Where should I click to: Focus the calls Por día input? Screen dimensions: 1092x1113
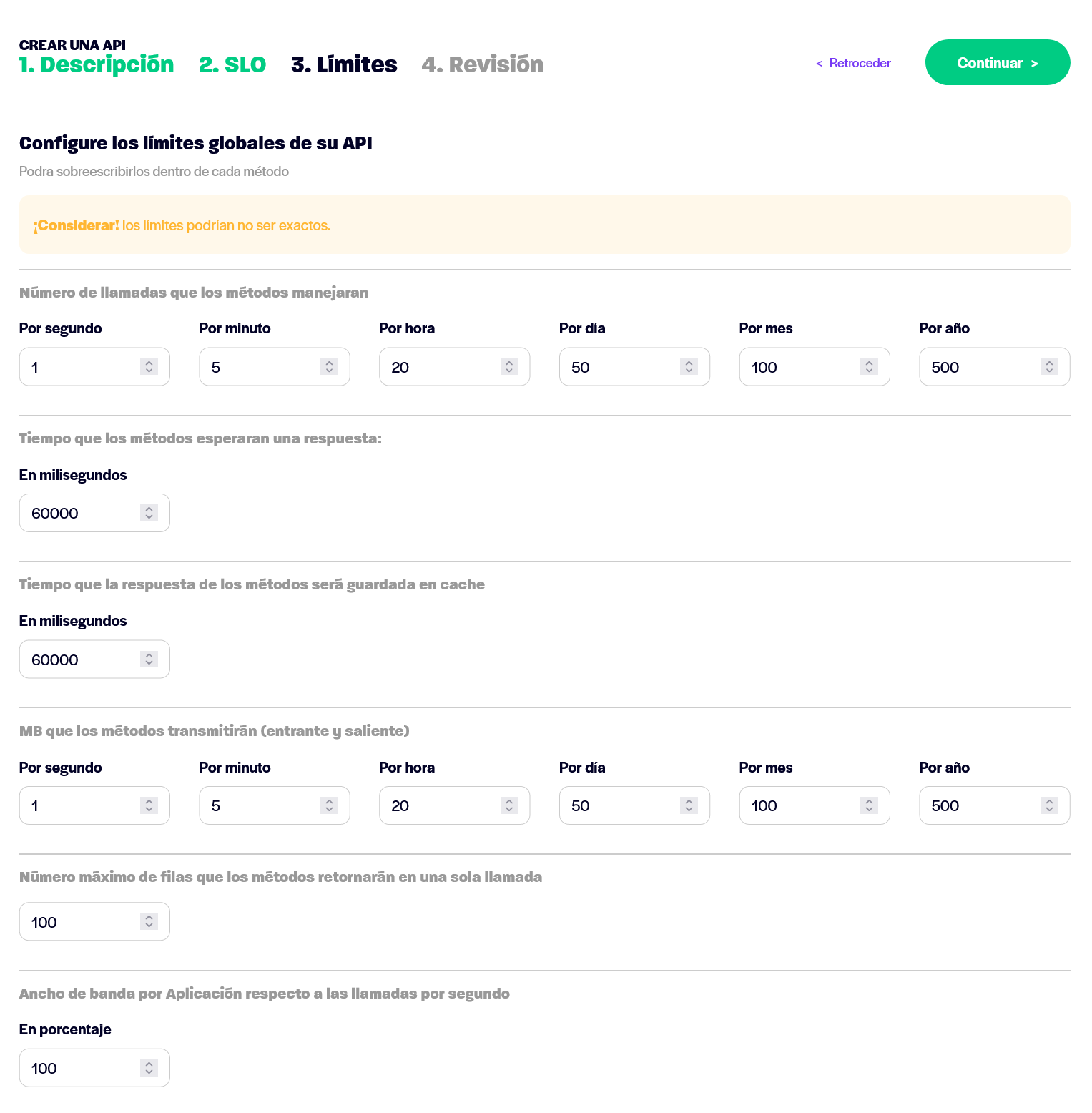[634, 367]
